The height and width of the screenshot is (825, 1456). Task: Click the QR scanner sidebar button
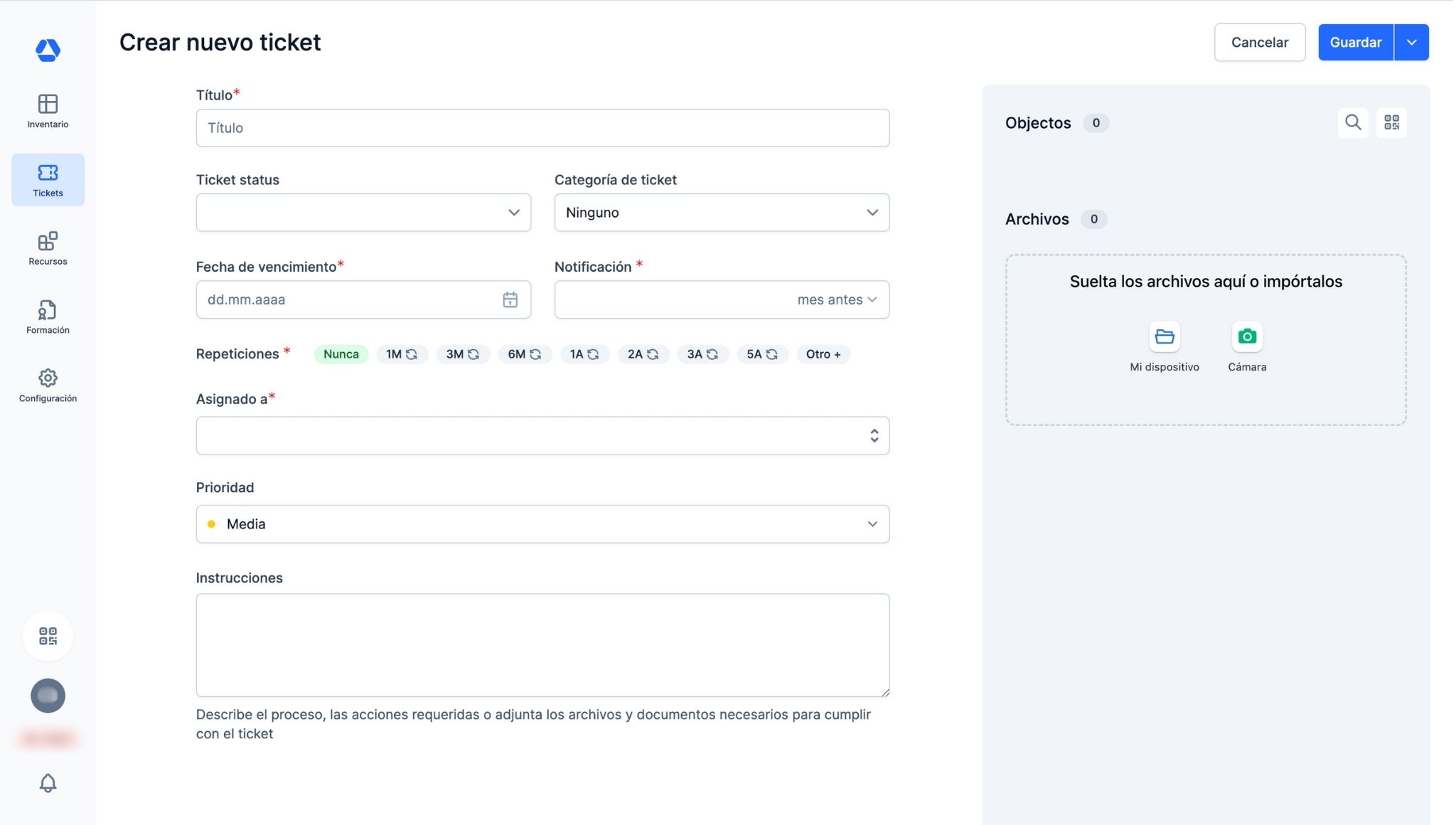pos(48,636)
